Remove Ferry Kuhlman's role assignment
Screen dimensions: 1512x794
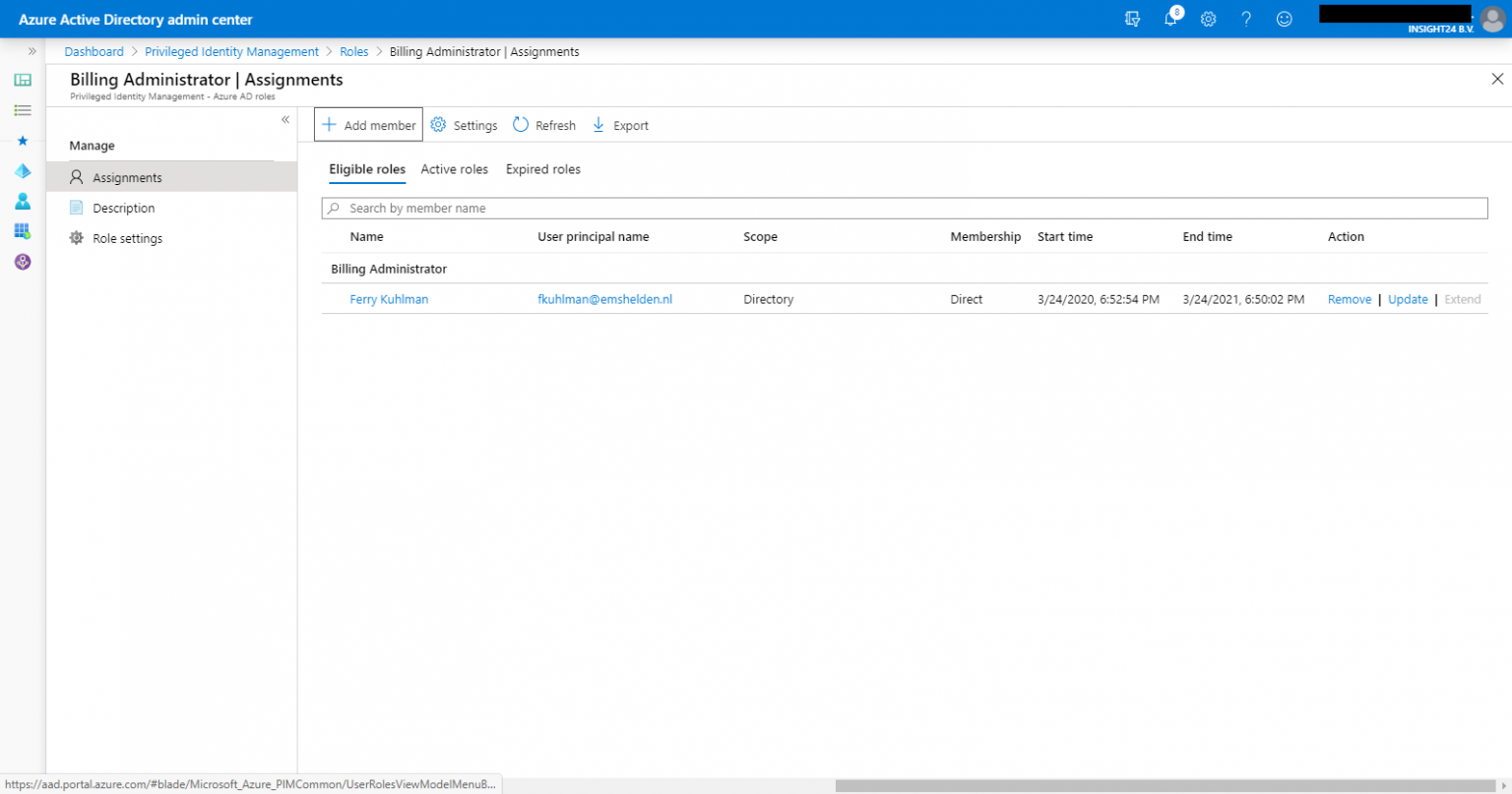[1349, 299]
